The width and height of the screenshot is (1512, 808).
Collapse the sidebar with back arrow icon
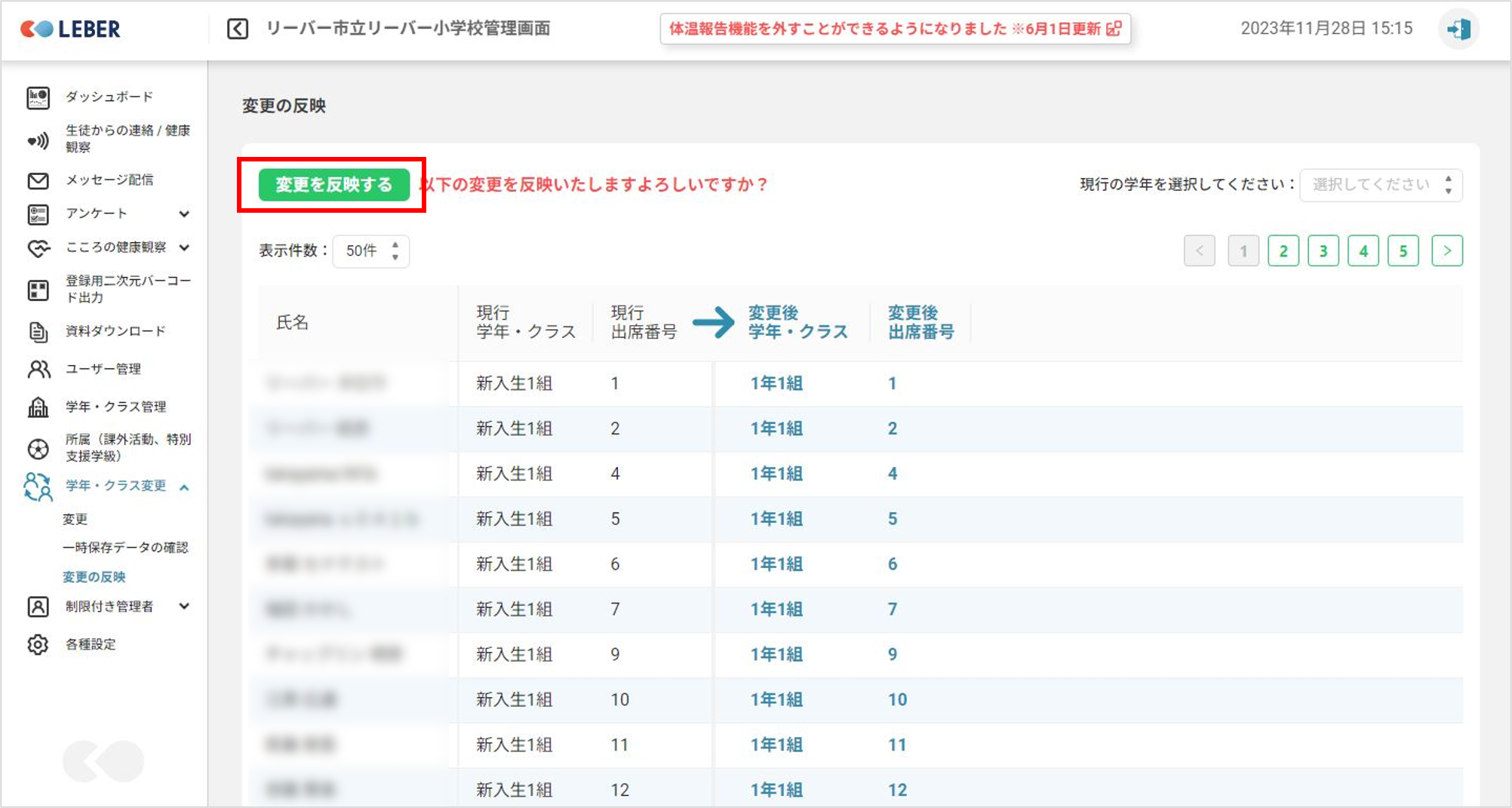[x=238, y=29]
